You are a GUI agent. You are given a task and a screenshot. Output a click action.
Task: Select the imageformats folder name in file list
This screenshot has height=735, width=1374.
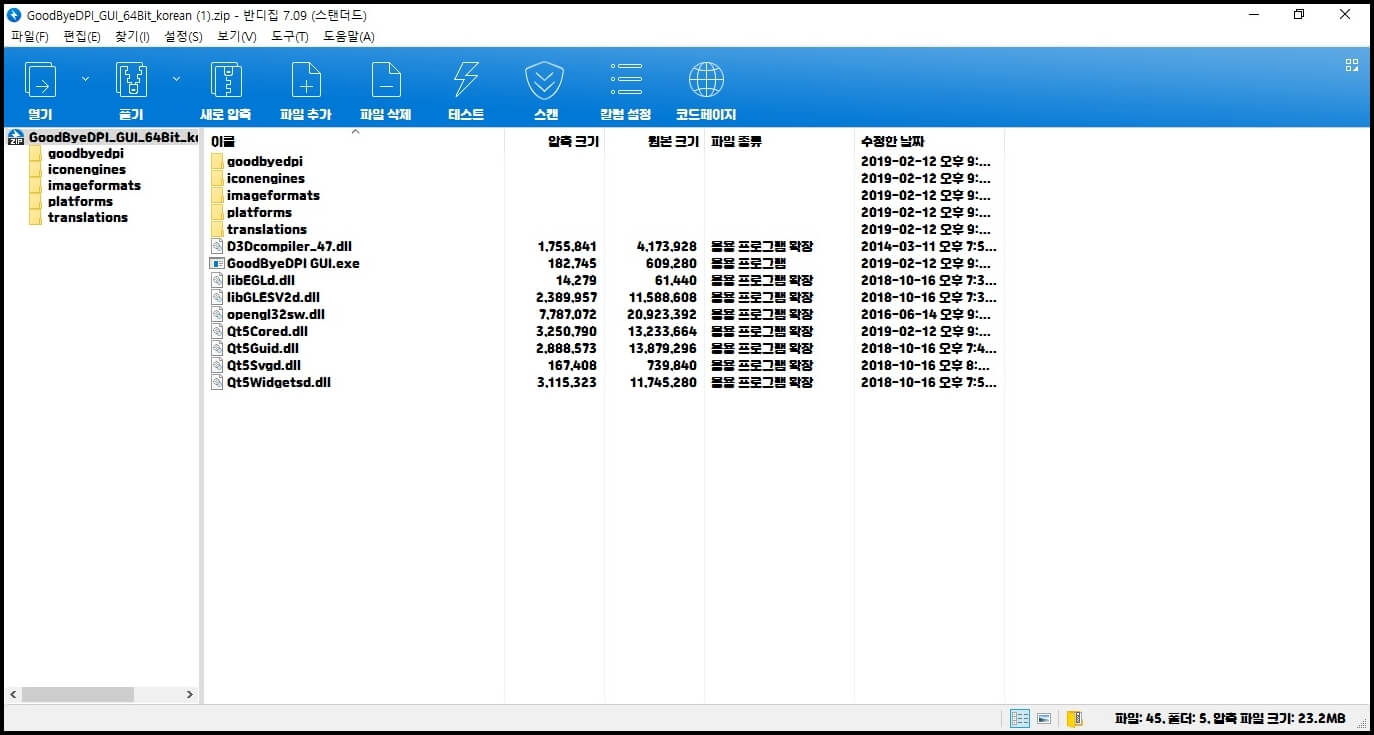pyautogui.click(x=273, y=195)
